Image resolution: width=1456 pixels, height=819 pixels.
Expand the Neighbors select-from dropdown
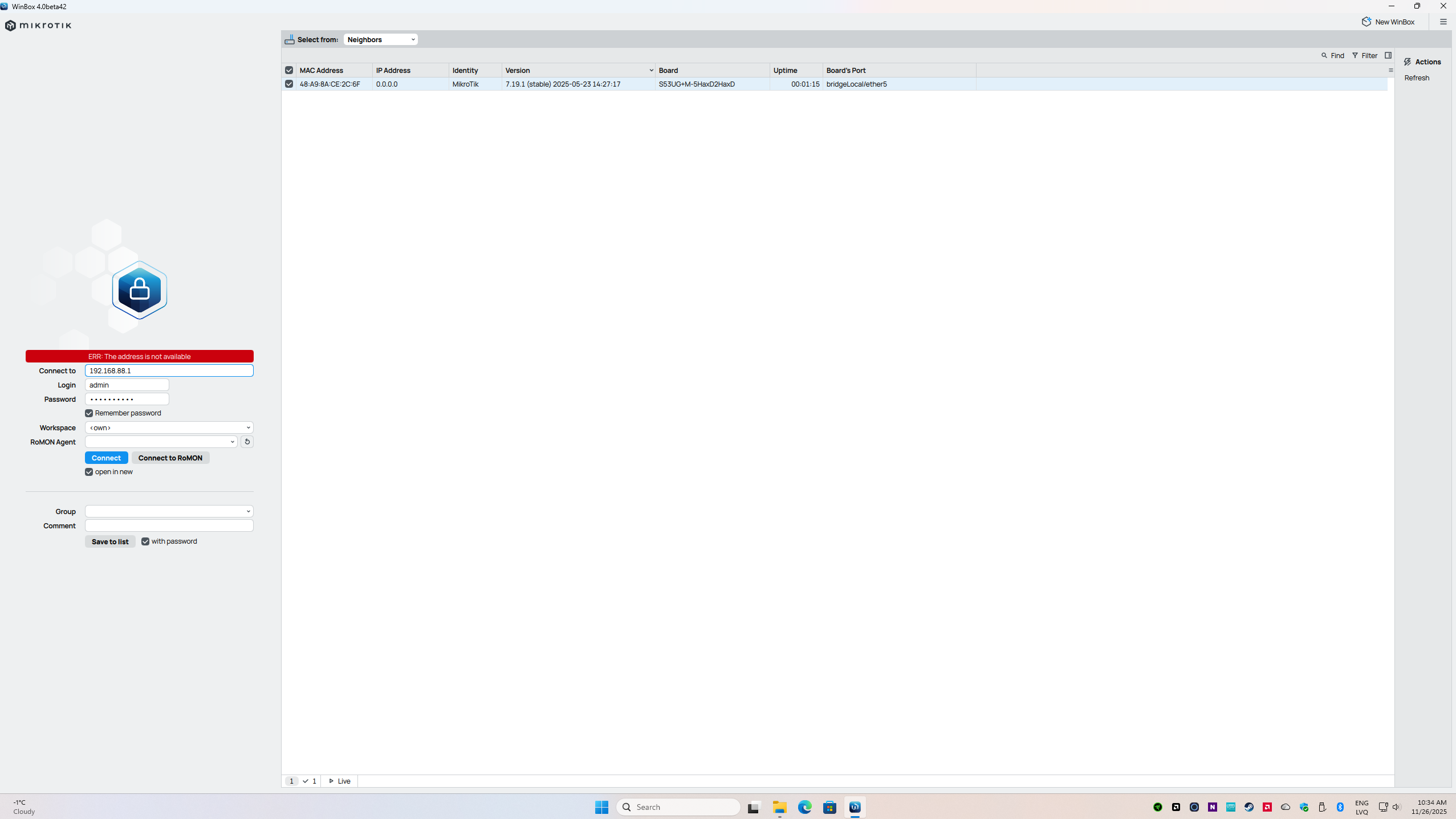380,39
